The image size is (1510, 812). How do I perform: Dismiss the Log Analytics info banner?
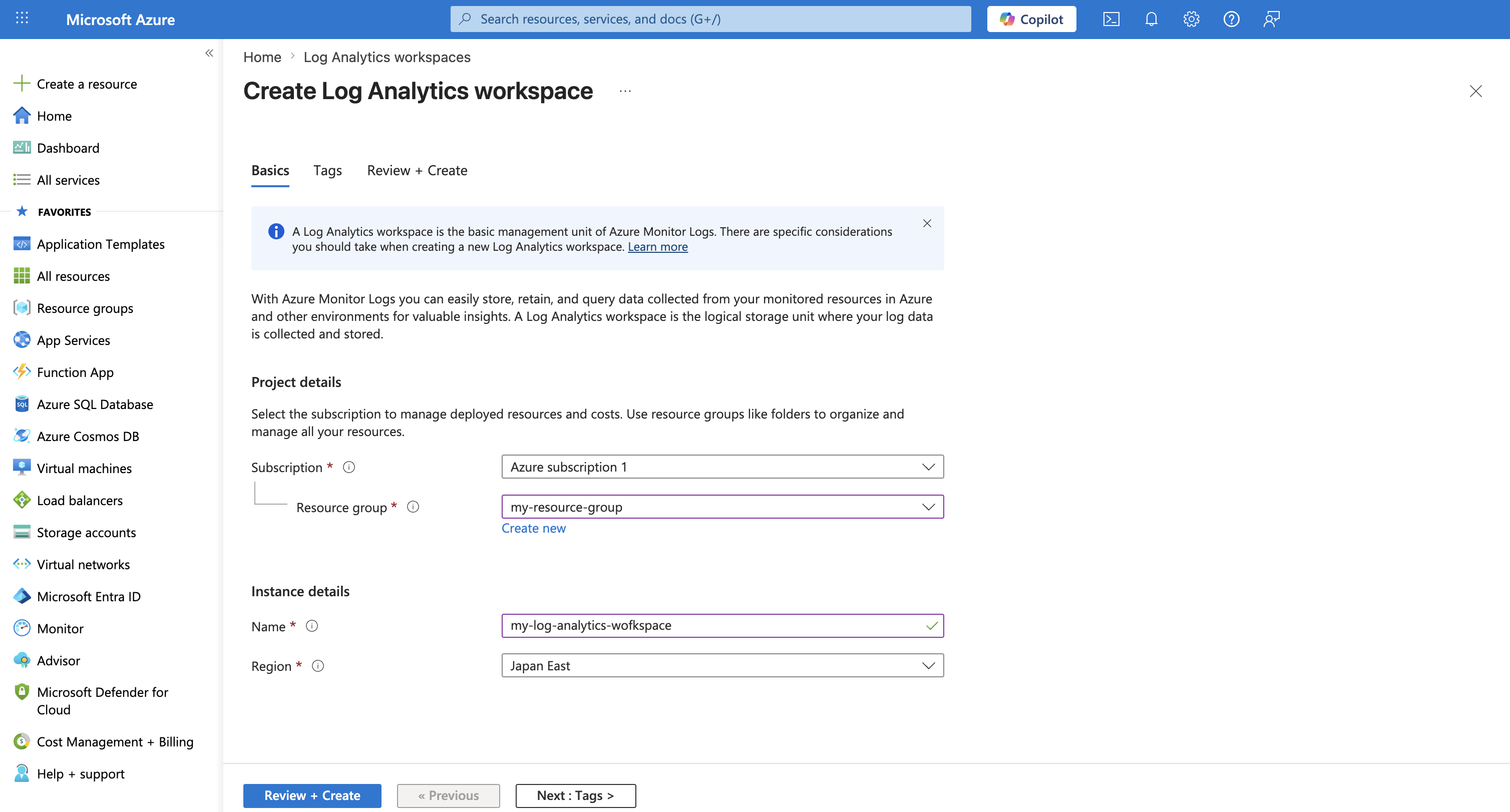click(927, 223)
